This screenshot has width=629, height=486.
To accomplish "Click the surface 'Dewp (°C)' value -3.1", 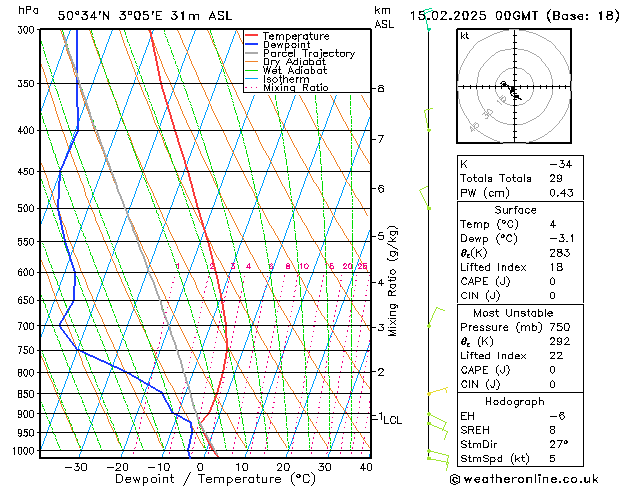I will click(562, 239).
